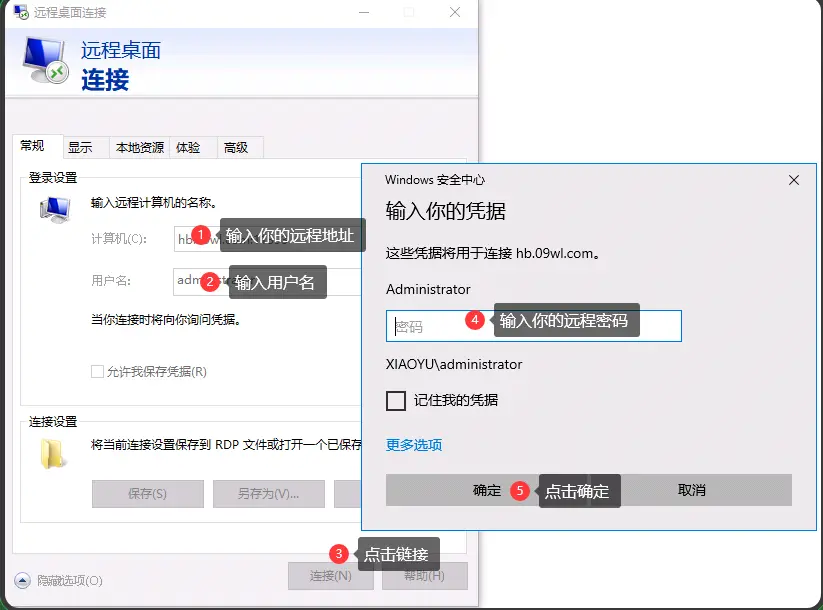The image size is (823, 610).
Task: Open the 高级 tab
Action: pyautogui.click(x=240, y=148)
